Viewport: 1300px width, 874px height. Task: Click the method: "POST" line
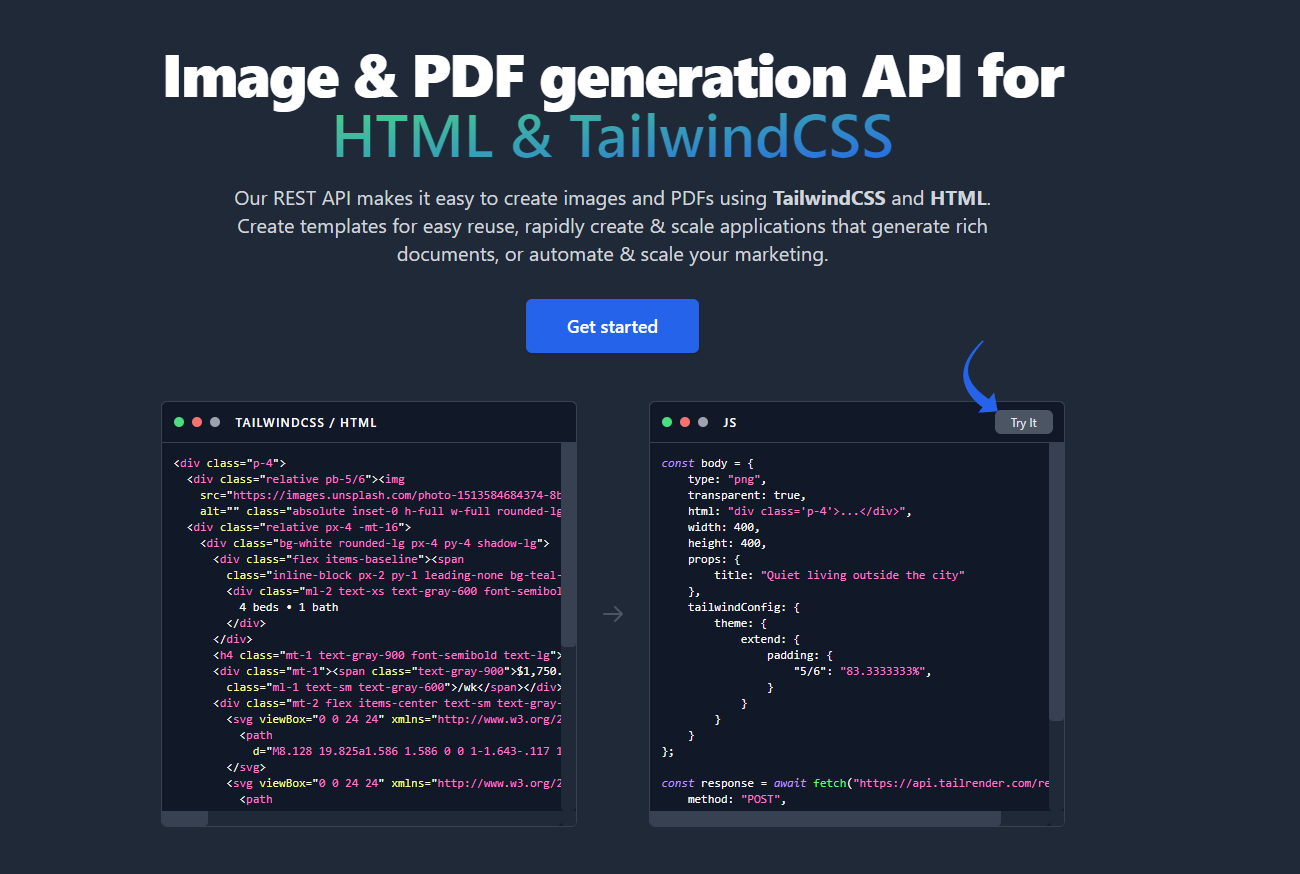coord(737,799)
